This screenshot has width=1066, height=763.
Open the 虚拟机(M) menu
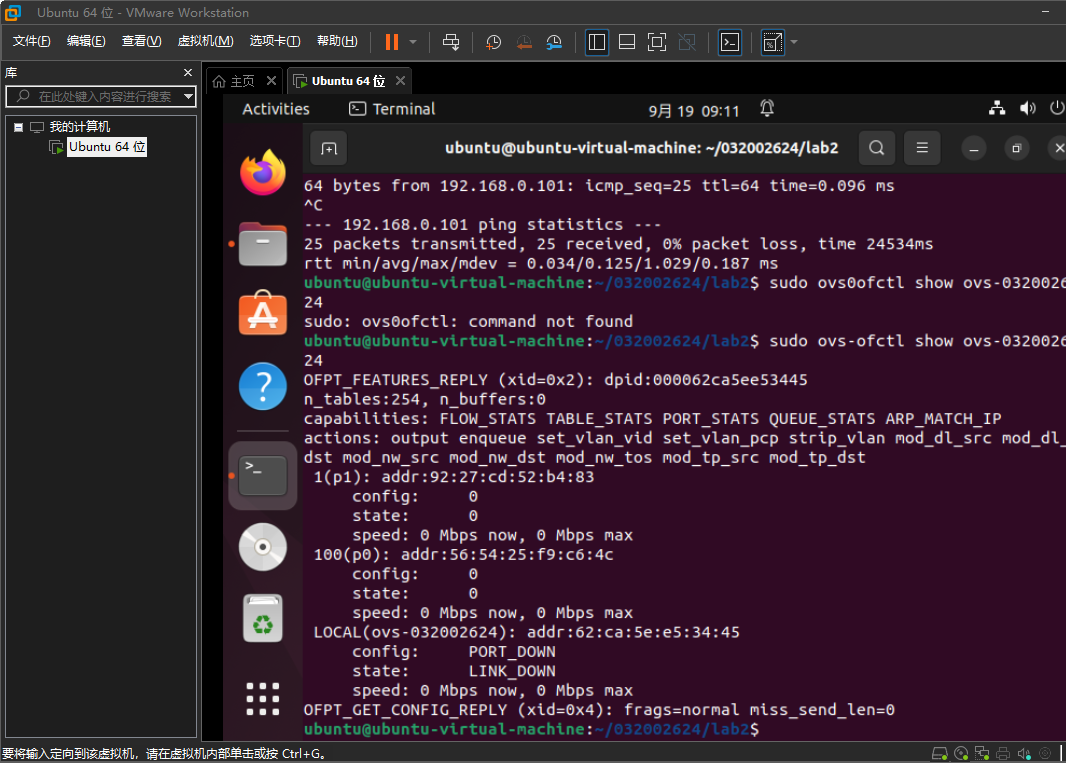point(205,41)
